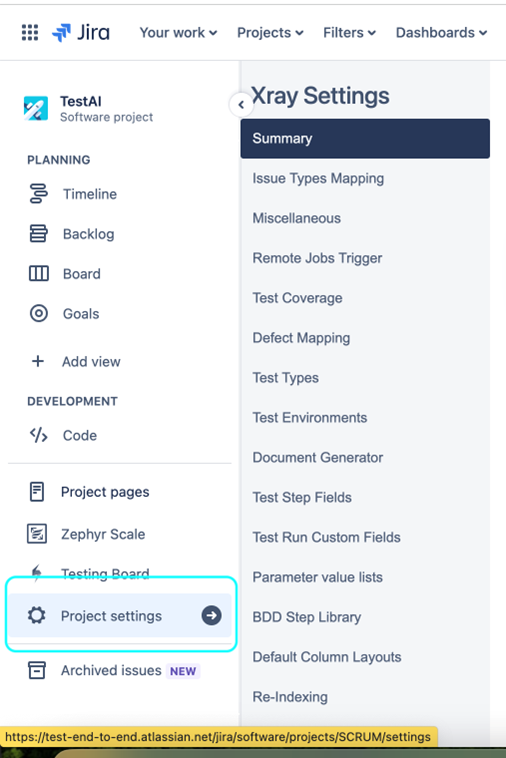Click the Zephyr Scale icon

(x=37, y=534)
